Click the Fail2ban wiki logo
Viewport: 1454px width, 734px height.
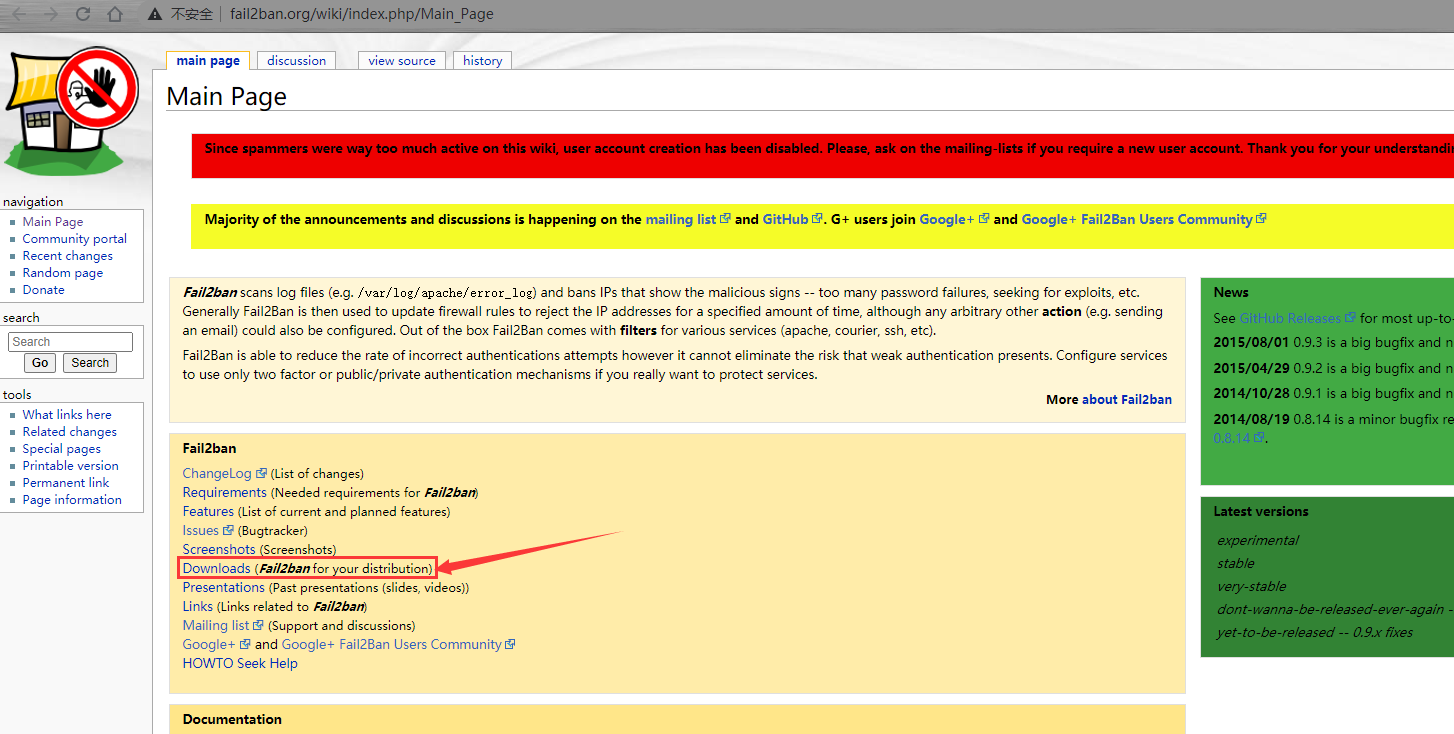pyautogui.click(x=71, y=110)
